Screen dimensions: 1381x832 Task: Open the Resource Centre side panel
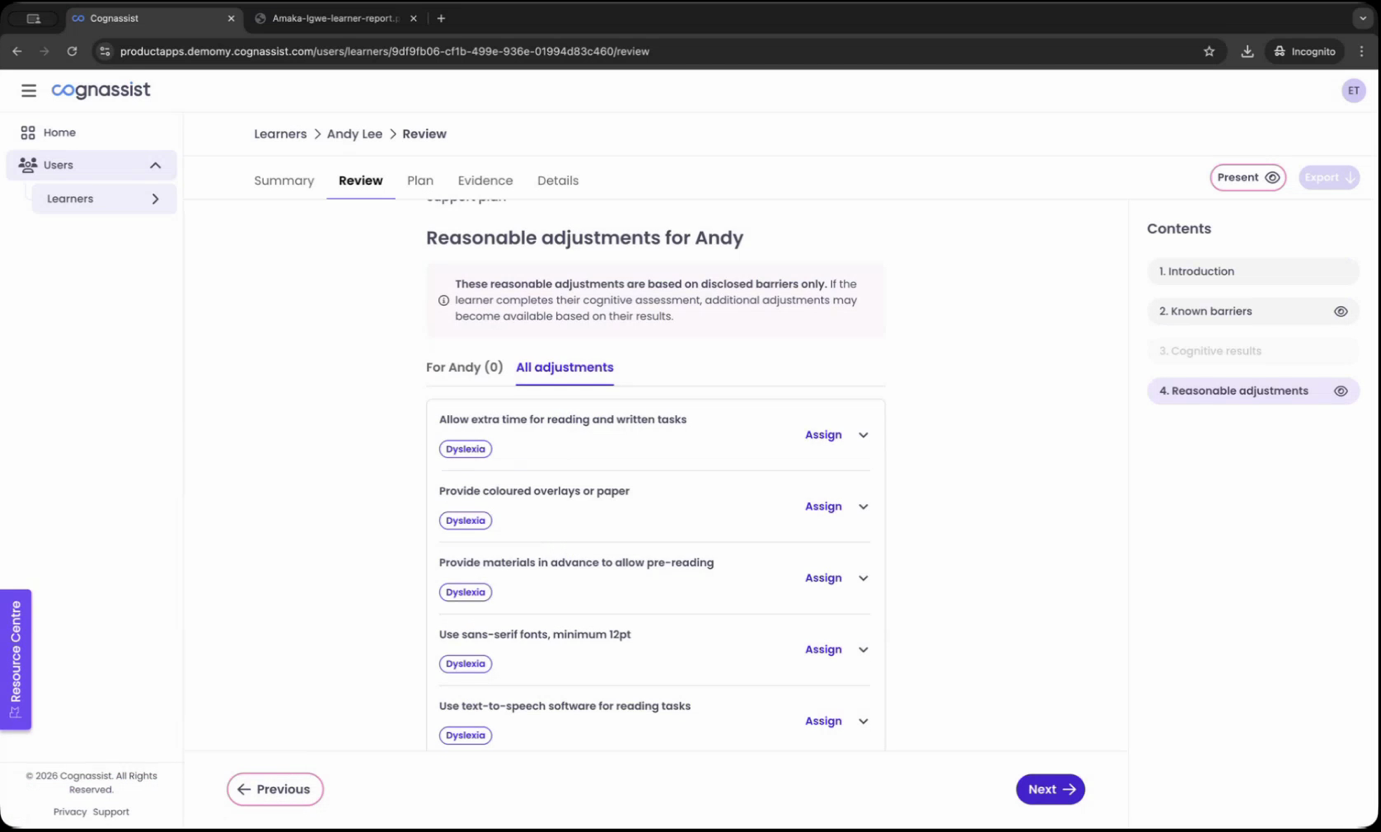15,659
